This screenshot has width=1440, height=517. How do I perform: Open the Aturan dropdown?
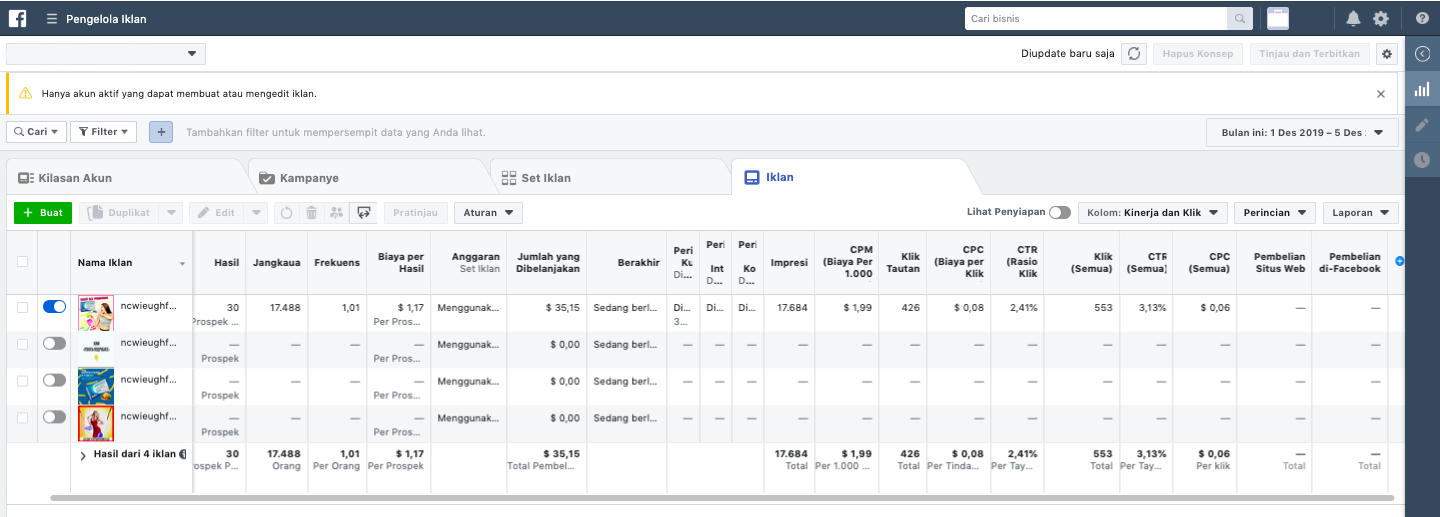point(488,213)
